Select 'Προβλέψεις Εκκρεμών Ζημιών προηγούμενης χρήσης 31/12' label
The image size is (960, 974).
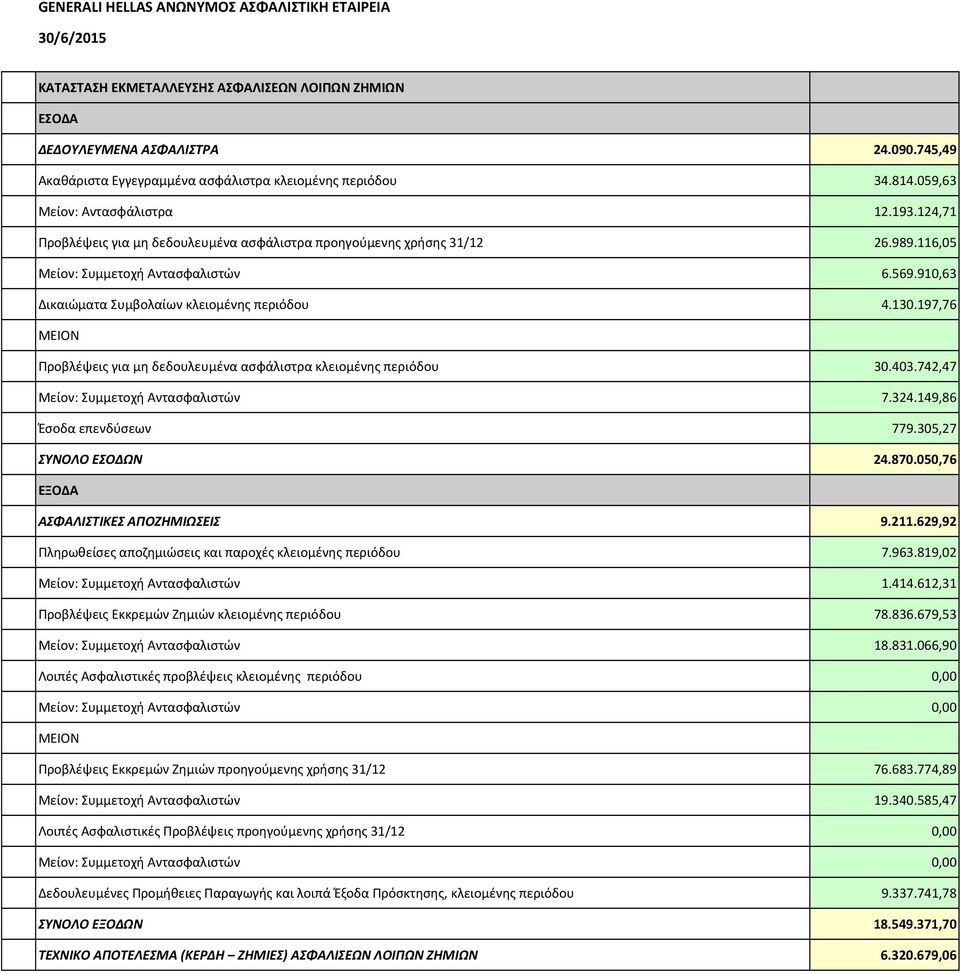coord(211,770)
